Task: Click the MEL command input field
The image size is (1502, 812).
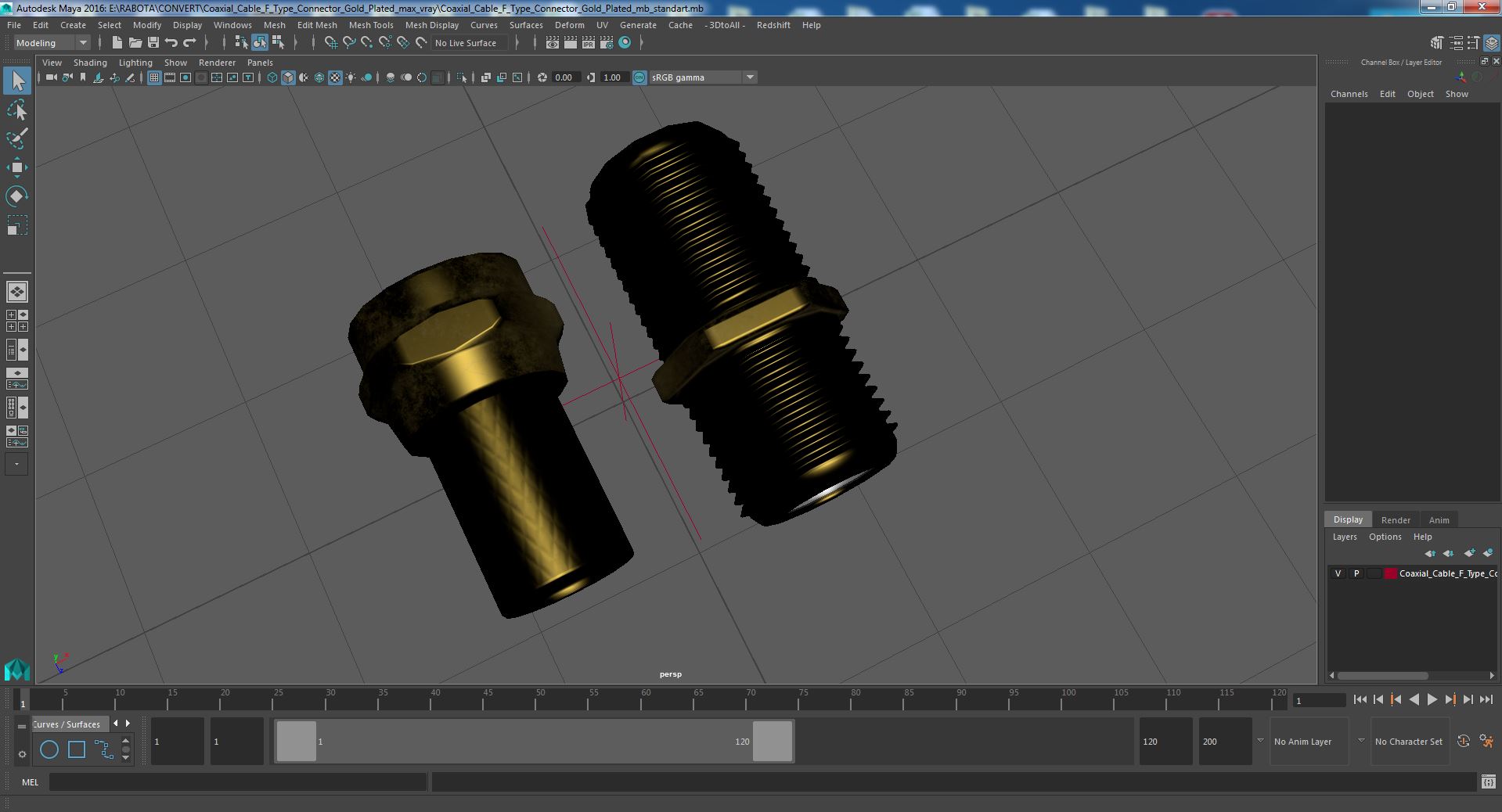Action: (238, 781)
